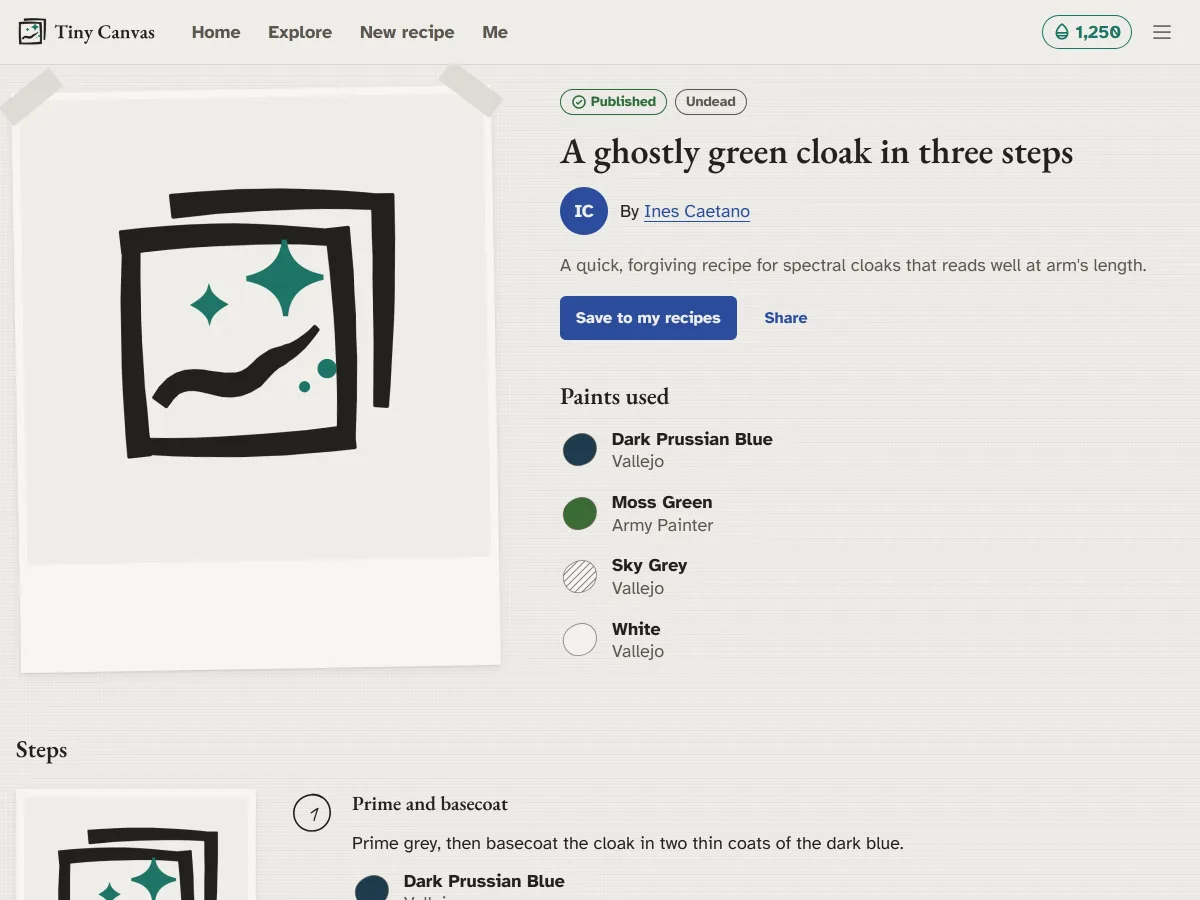This screenshot has width=1200, height=900.
Task: Click 'Dark Prussian Blue' label in step 1
Action: [x=484, y=881]
